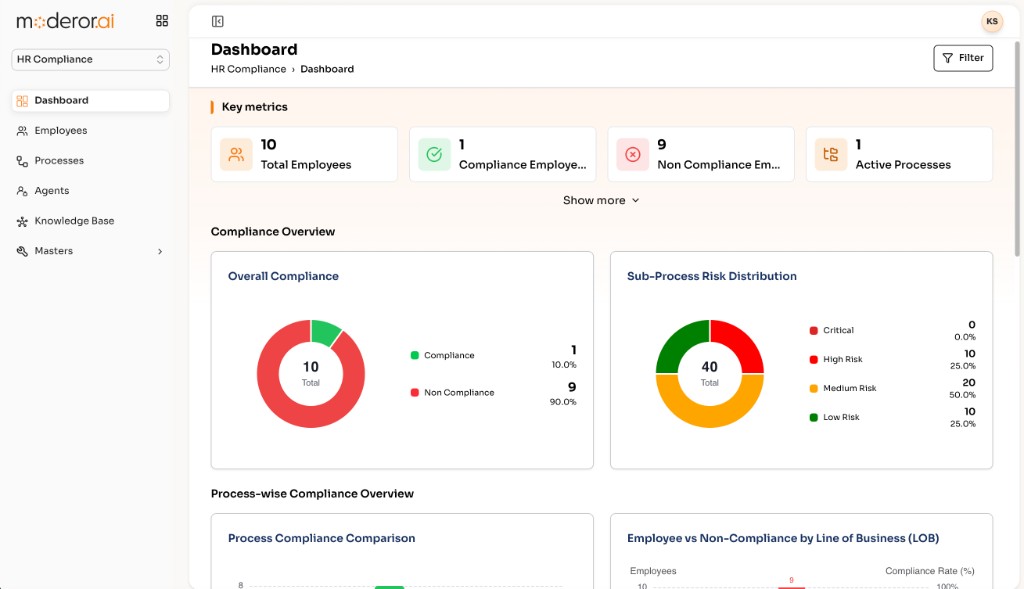
Task: Toggle the Compliance legend entry
Action: pyautogui.click(x=442, y=355)
